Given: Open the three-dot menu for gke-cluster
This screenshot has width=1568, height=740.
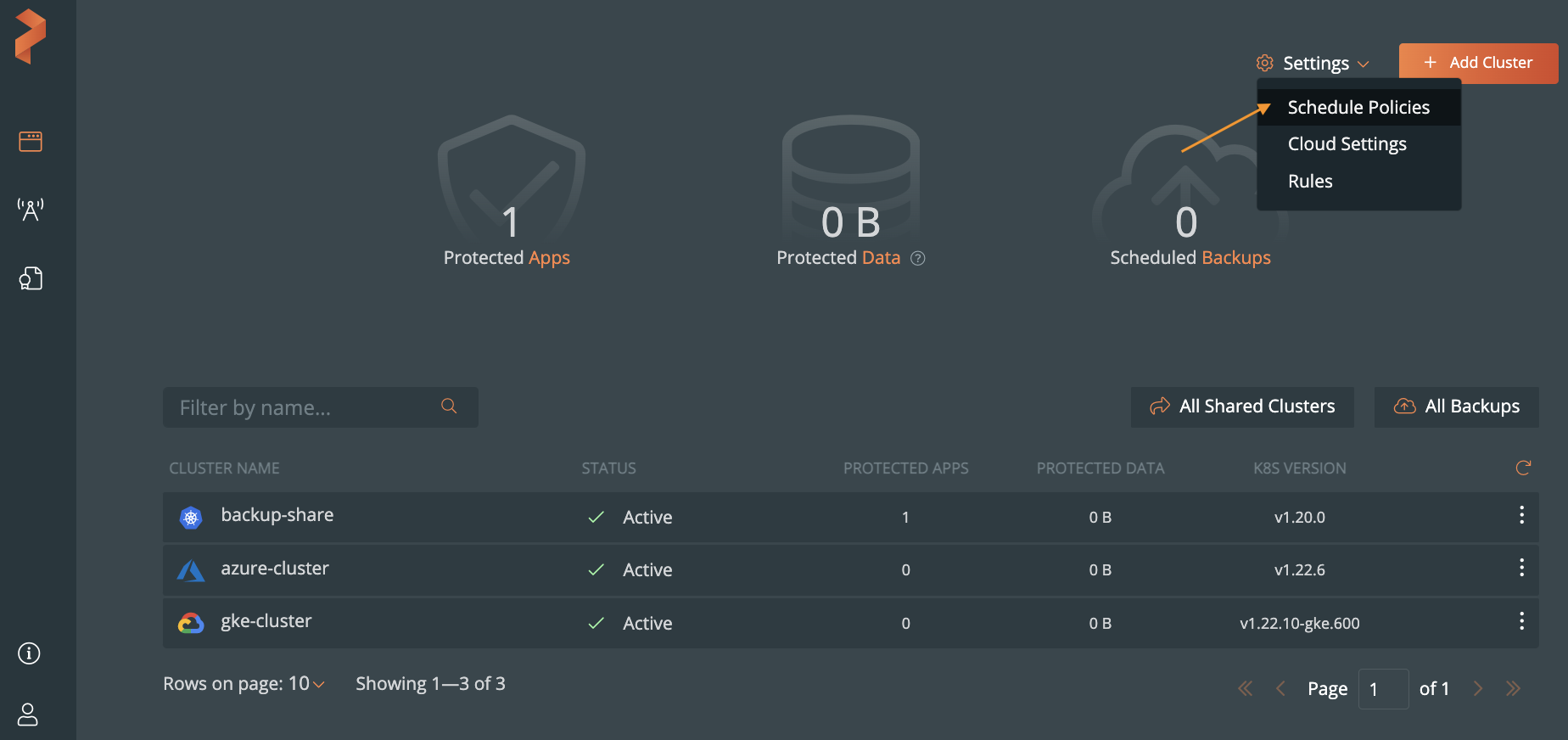Looking at the screenshot, I should pos(1521,621).
